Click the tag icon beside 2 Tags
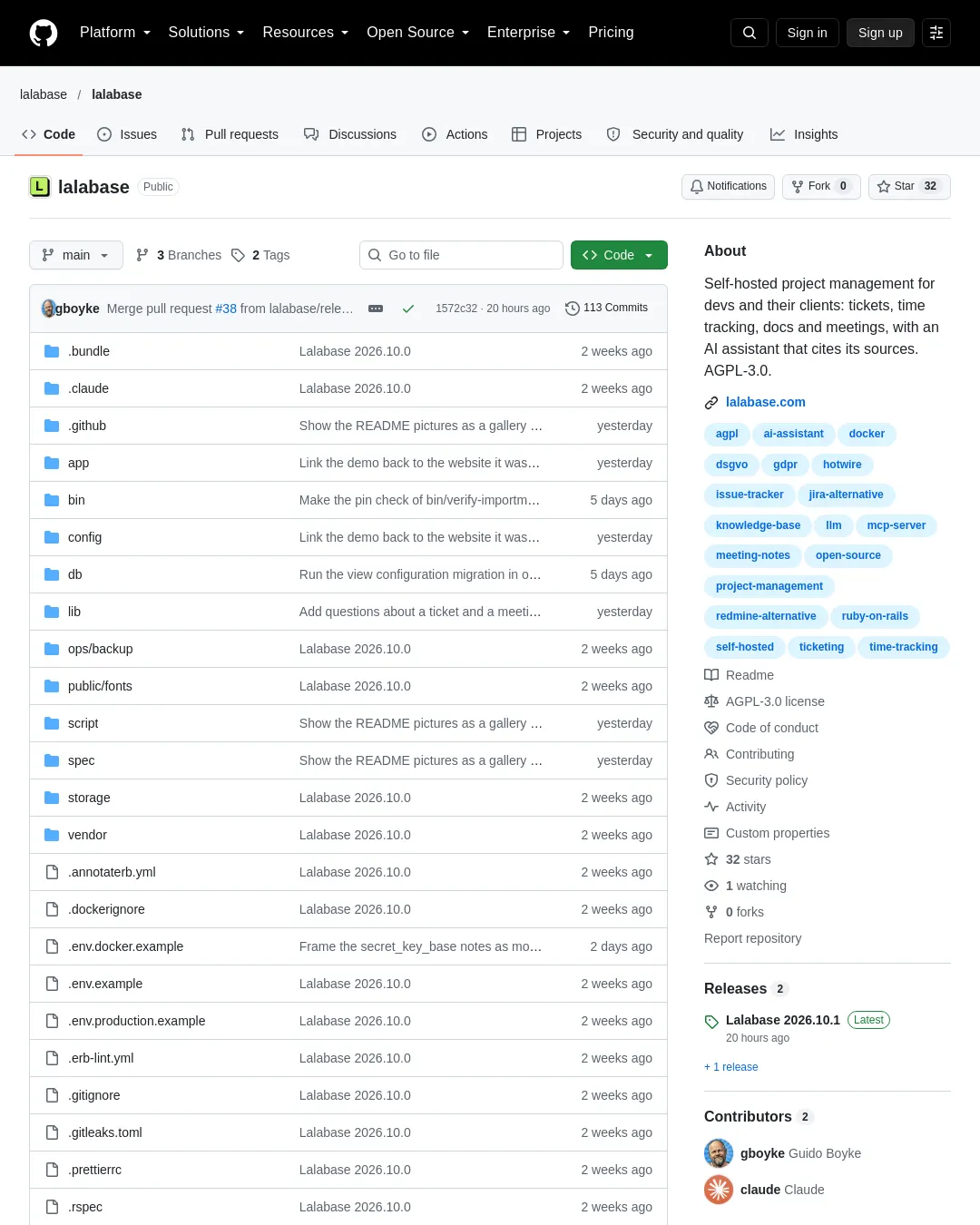The width and height of the screenshot is (980, 1225). point(238,255)
